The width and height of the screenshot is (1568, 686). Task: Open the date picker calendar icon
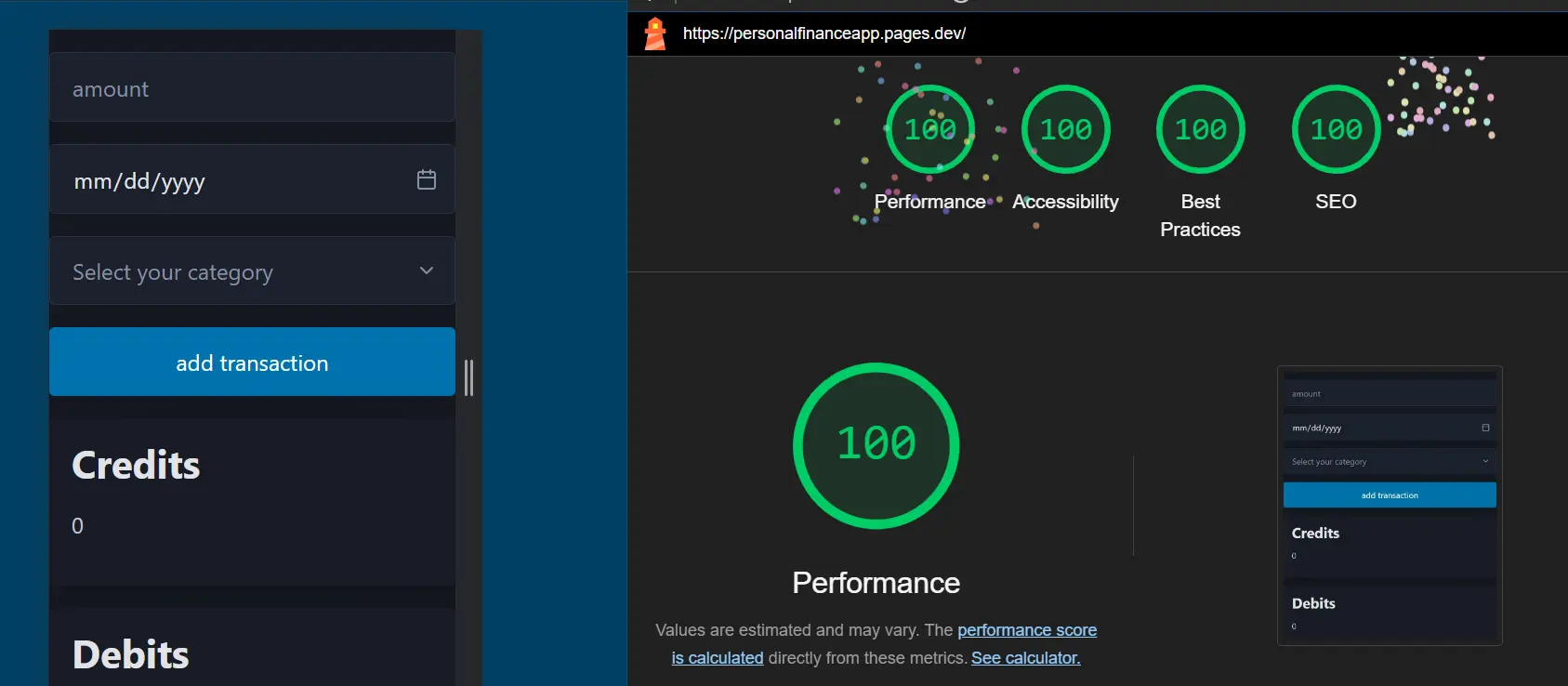click(x=427, y=179)
